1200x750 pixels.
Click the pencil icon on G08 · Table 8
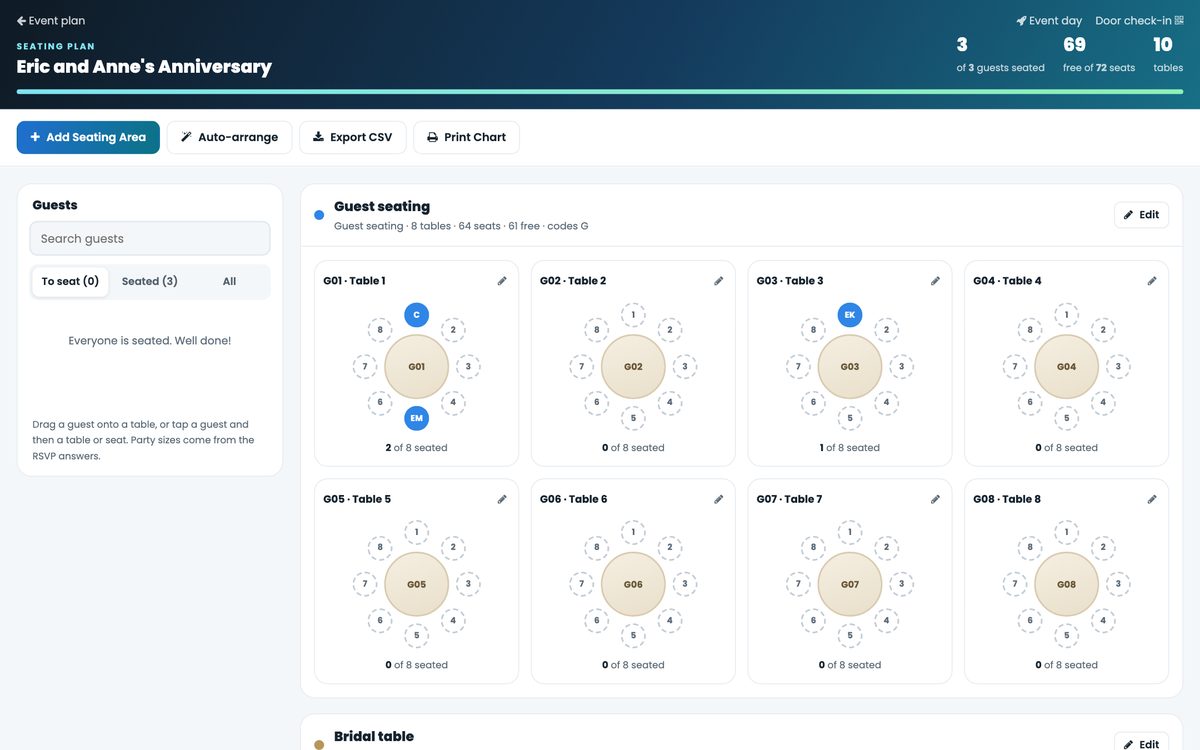1152,499
